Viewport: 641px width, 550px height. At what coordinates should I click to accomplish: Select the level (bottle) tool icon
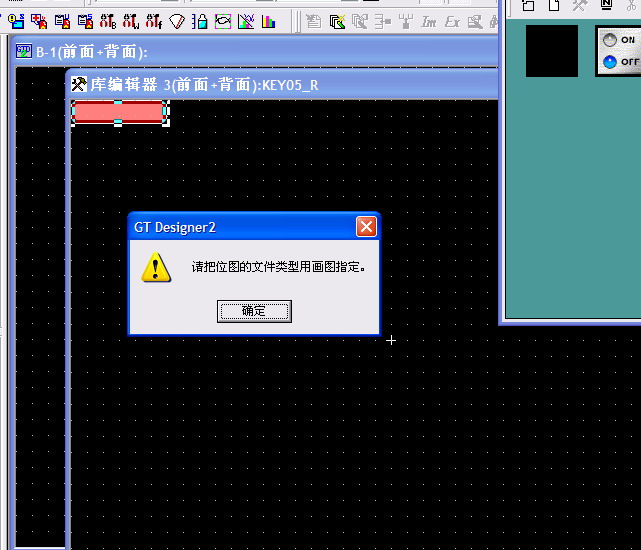pyautogui.click(x=200, y=21)
